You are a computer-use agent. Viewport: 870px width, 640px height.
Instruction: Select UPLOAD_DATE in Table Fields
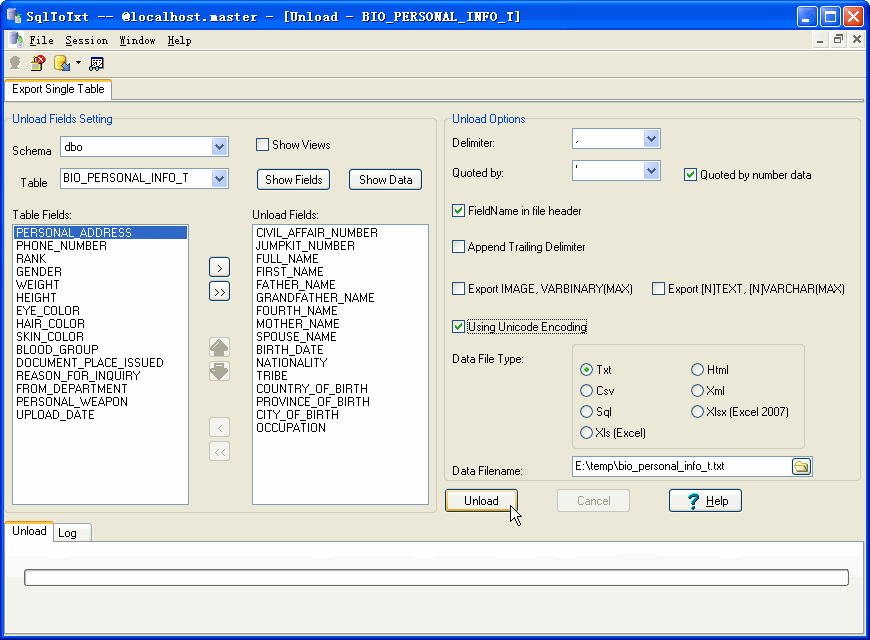tap(100, 415)
